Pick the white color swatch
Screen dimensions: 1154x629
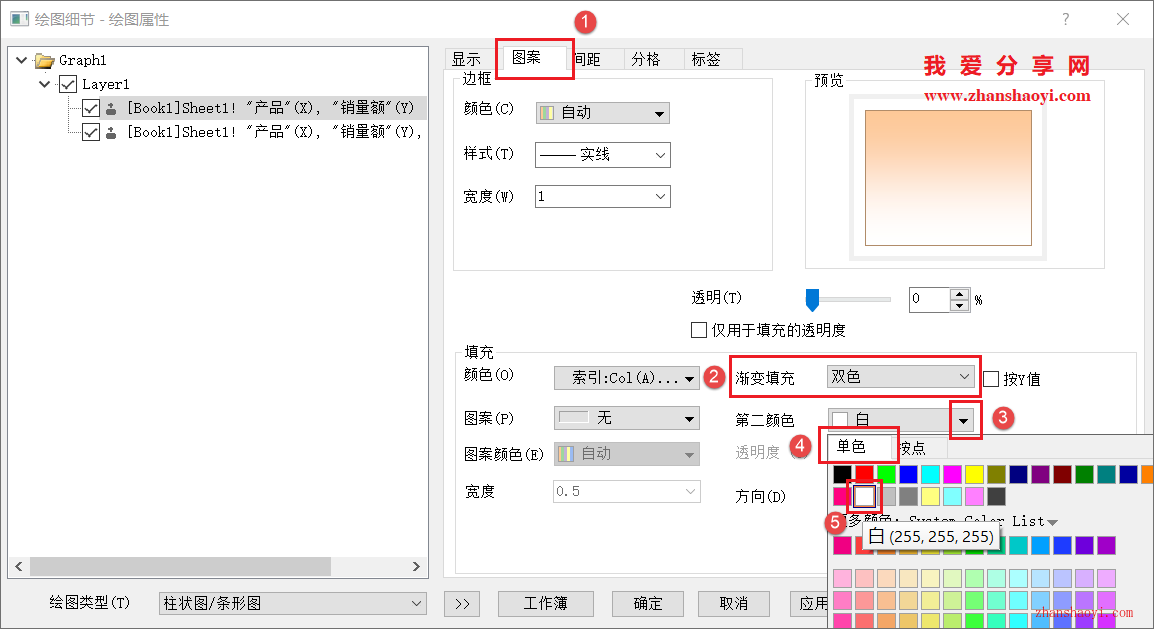point(864,496)
